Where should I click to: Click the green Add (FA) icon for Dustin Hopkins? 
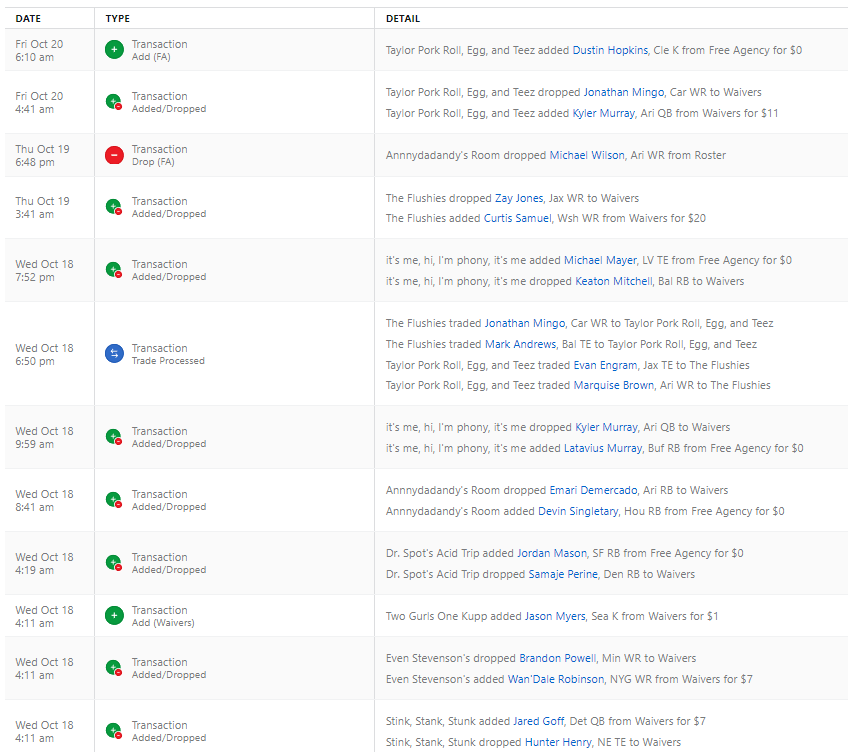coord(114,50)
